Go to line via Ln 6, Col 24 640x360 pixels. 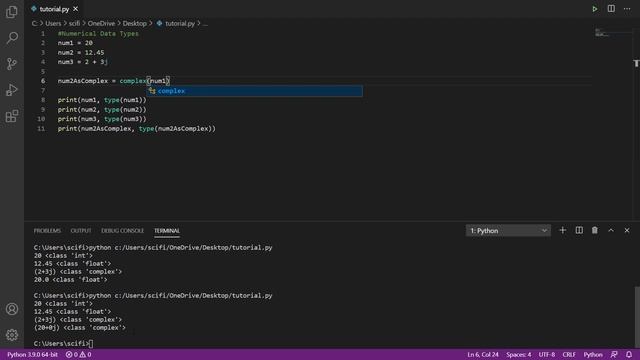click(483, 355)
